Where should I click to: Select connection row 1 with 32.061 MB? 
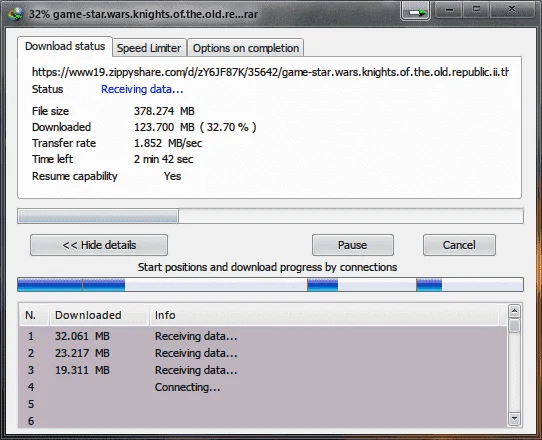[263, 336]
